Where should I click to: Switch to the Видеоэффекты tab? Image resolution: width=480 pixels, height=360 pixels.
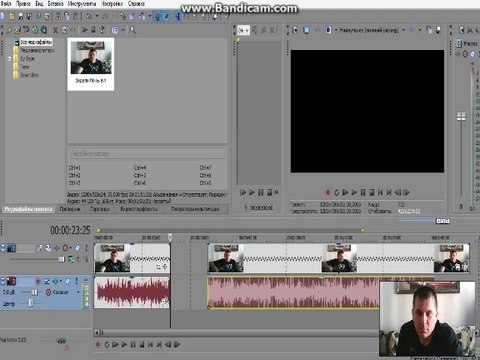(139, 209)
